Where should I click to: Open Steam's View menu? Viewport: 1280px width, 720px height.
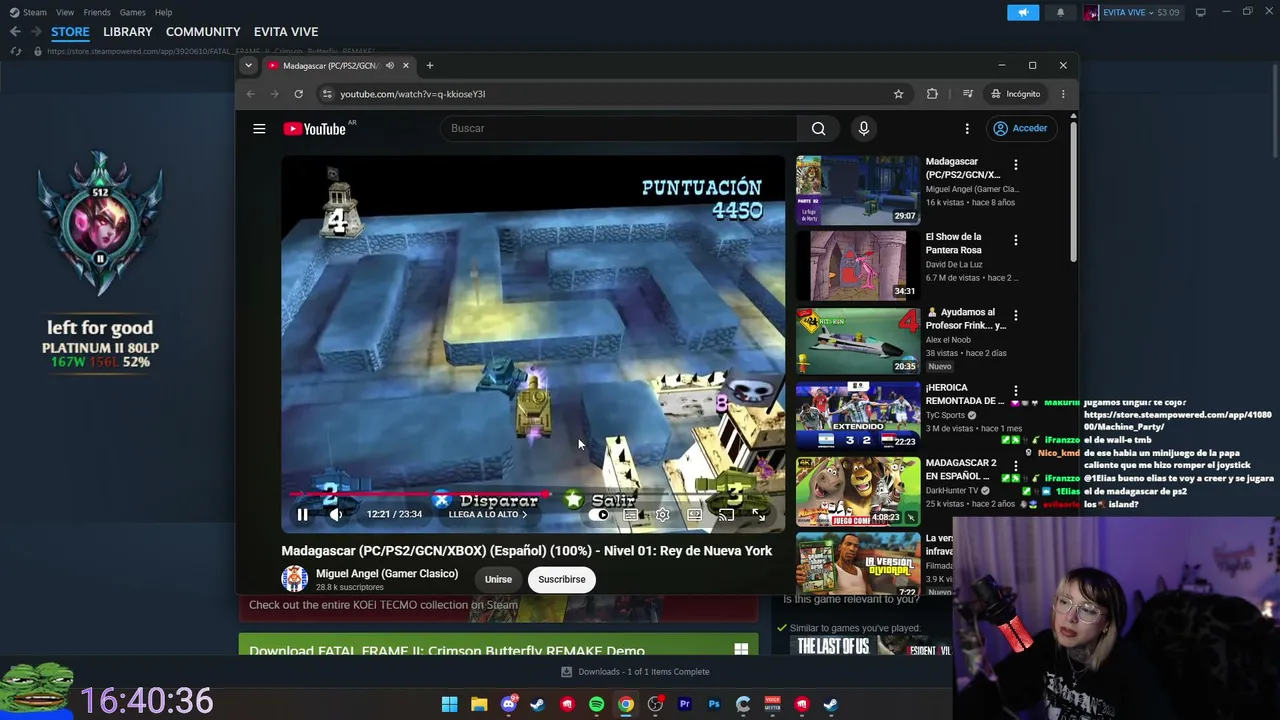point(65,12)
